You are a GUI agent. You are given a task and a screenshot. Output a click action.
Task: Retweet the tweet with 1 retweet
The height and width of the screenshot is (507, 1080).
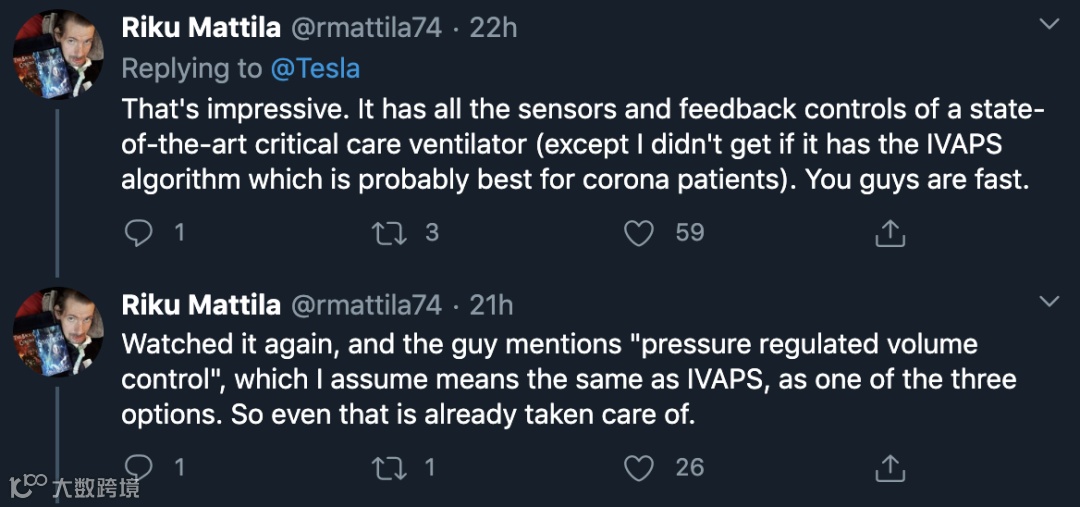pos(384,467)
